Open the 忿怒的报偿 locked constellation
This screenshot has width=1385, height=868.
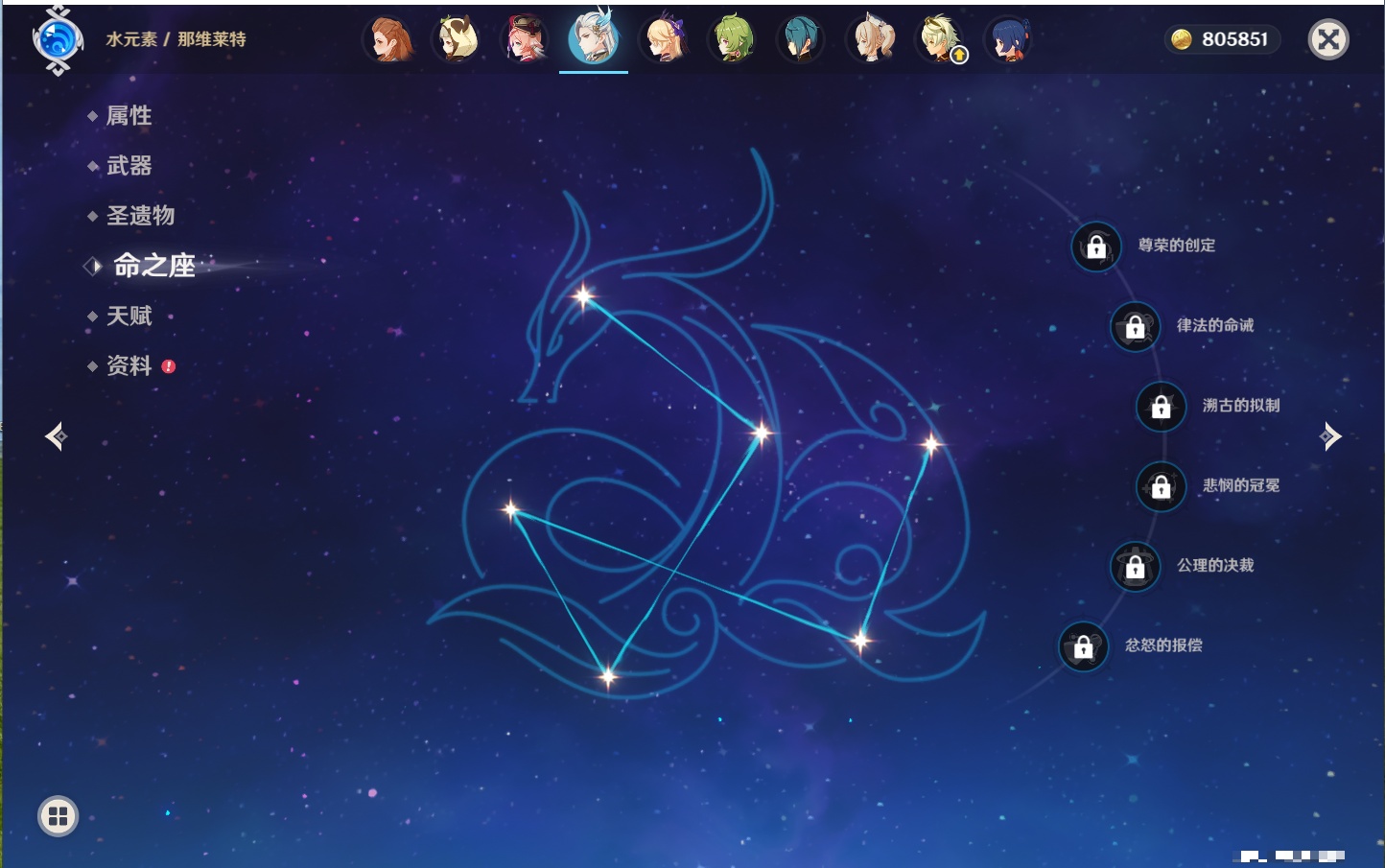tap(1083, 646)
